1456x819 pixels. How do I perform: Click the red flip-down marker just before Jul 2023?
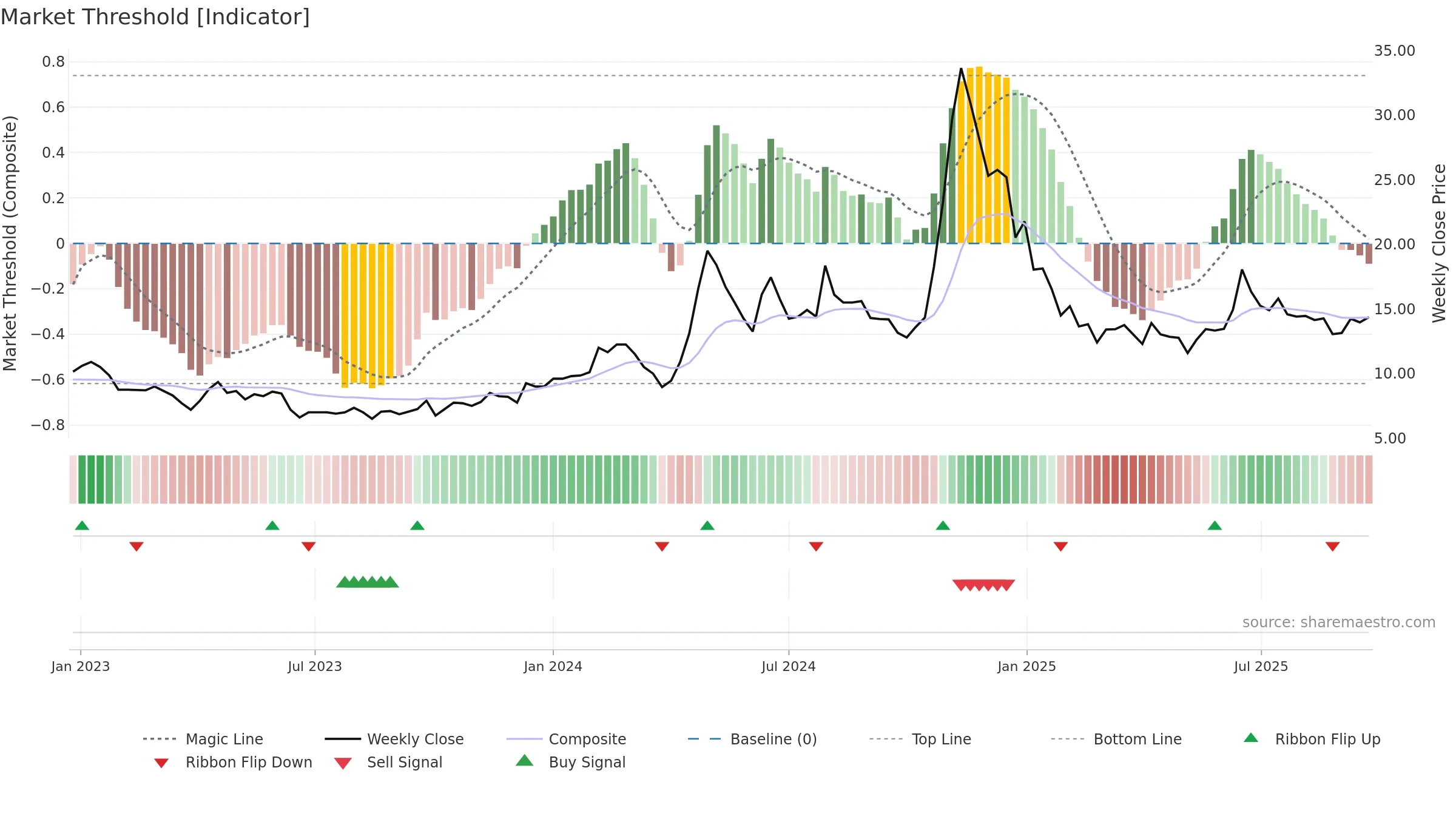pos(309,547)
